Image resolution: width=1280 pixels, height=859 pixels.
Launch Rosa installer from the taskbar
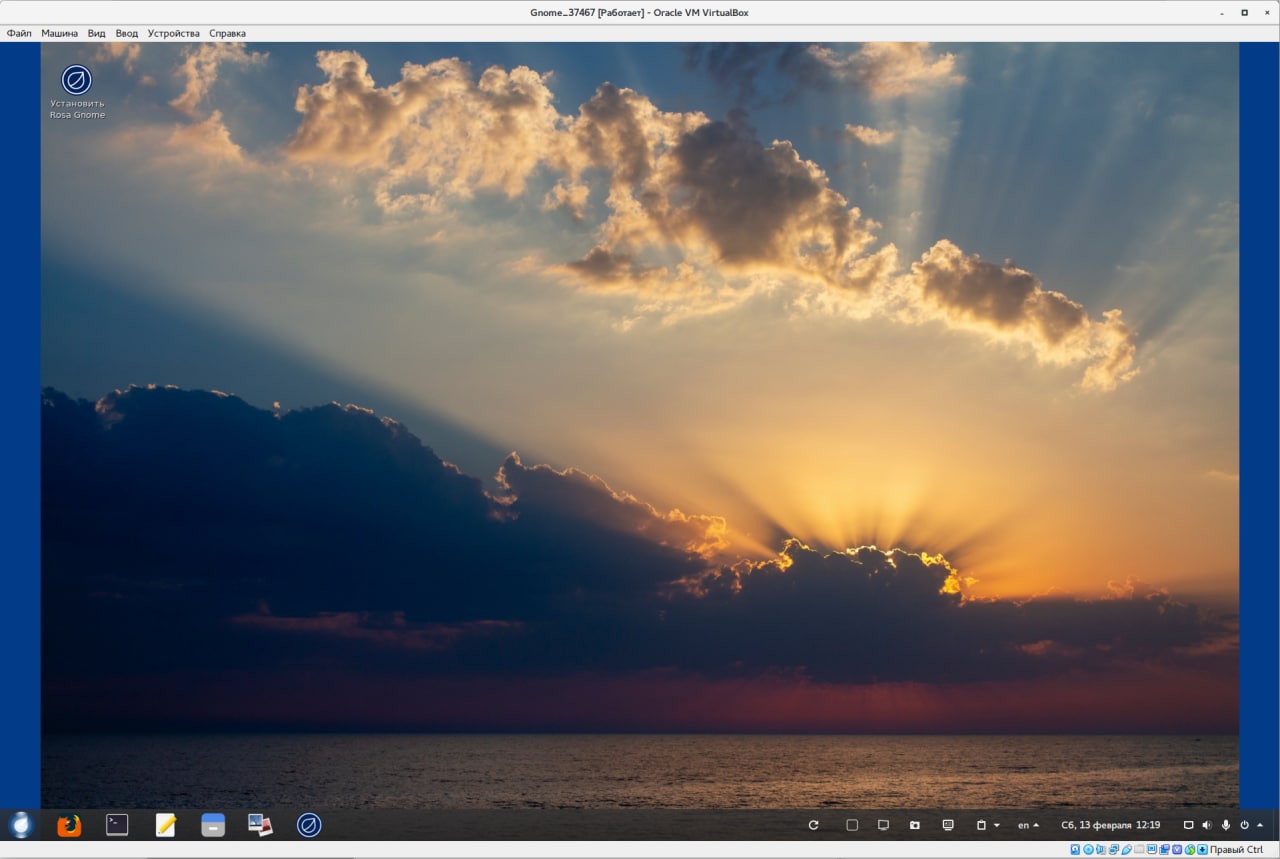pyautogui.click(x=309, y=825)
